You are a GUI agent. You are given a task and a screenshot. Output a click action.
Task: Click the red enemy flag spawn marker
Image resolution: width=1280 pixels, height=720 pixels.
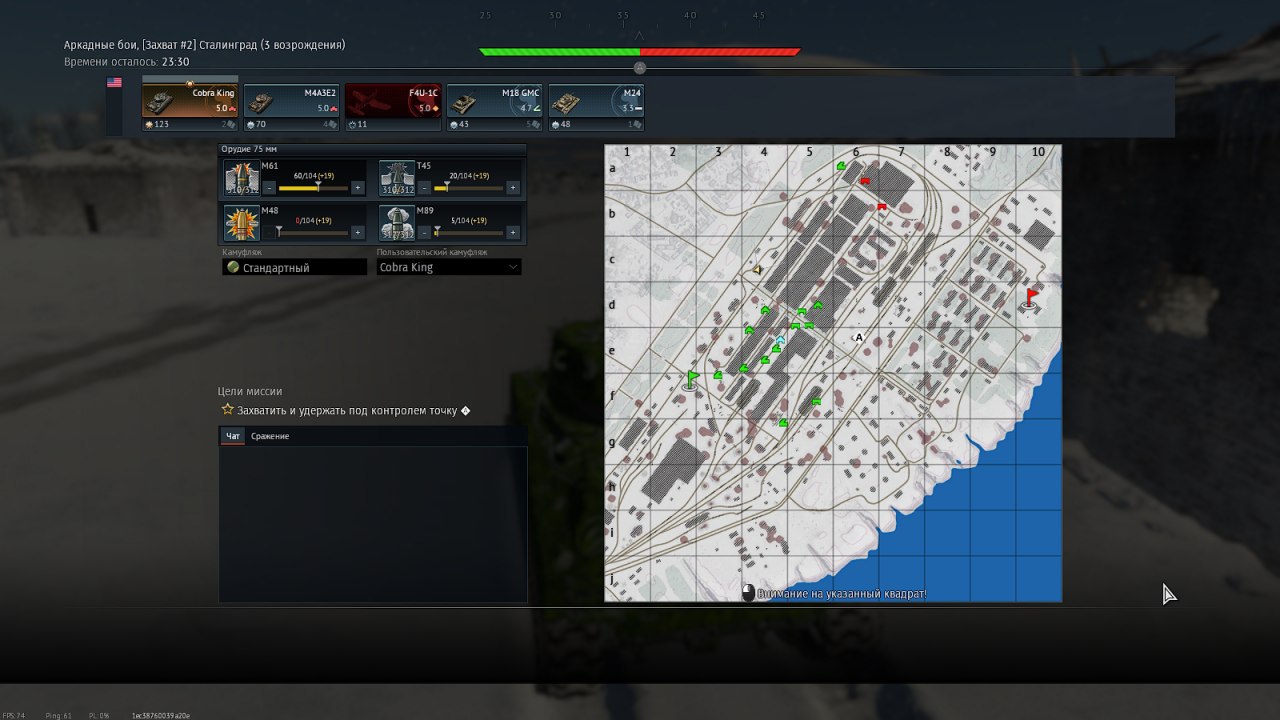[x=1031, y=298]
